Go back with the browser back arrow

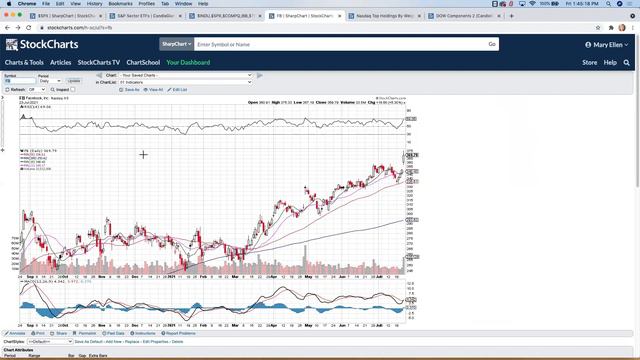(7, 28)
